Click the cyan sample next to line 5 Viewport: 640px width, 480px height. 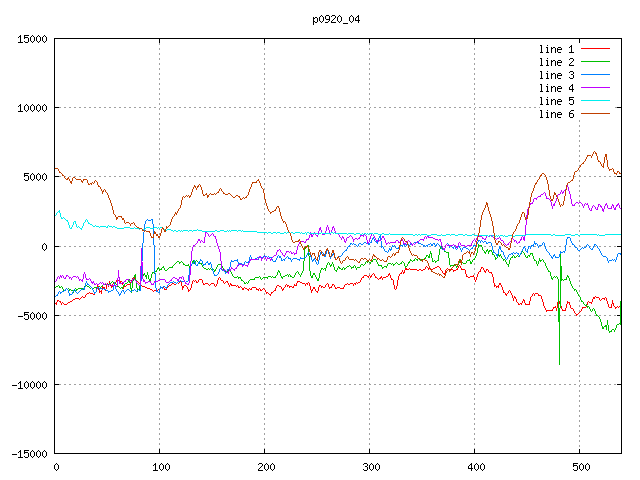(x=595, y=101)
